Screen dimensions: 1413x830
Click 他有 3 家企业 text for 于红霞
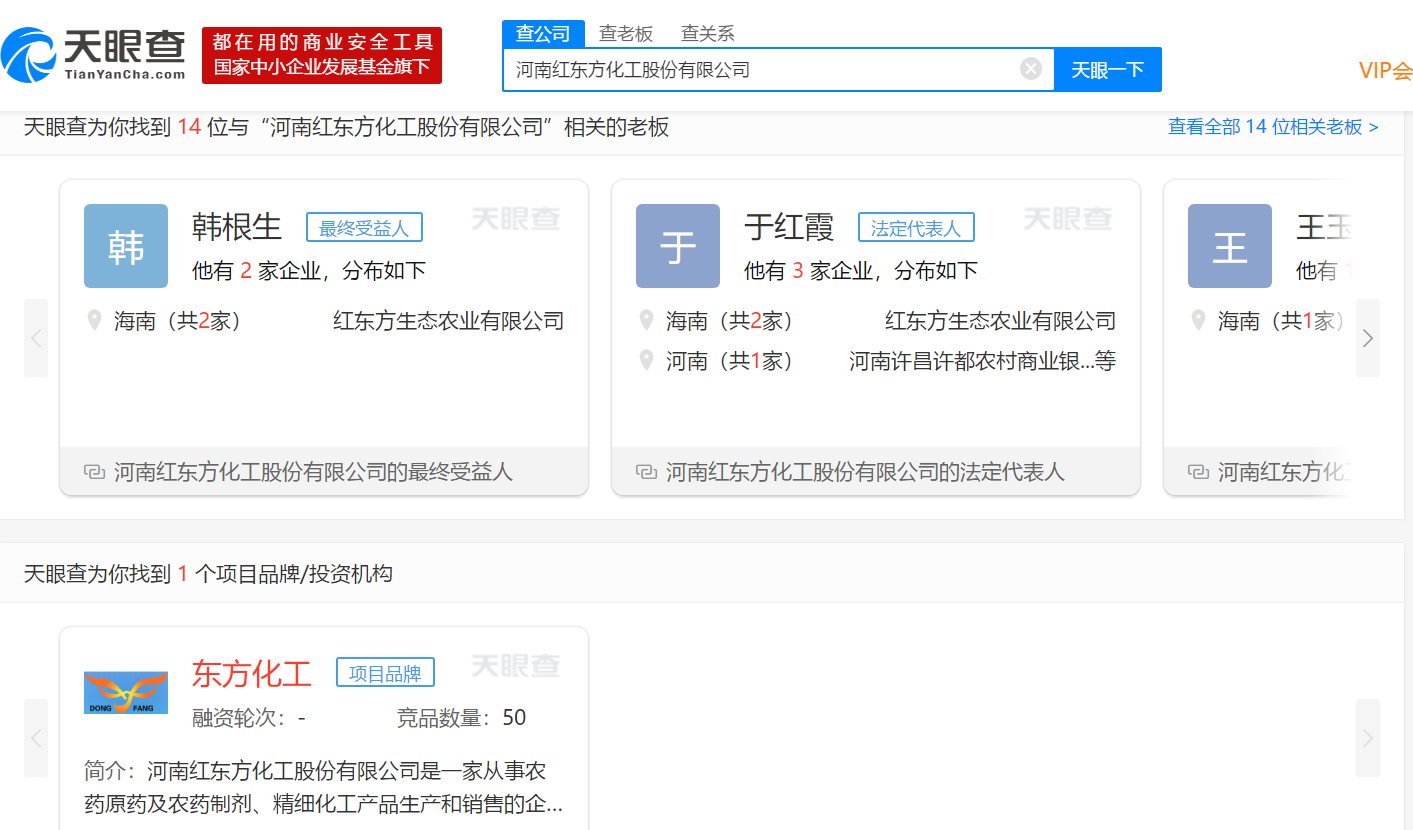pos(861,271)
